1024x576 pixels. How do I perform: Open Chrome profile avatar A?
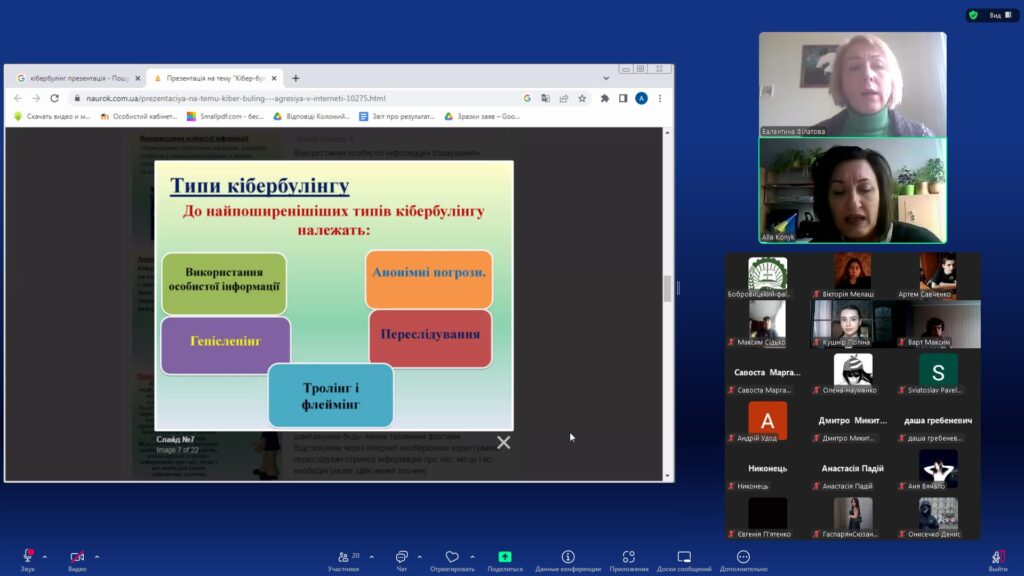pos(641,98)
